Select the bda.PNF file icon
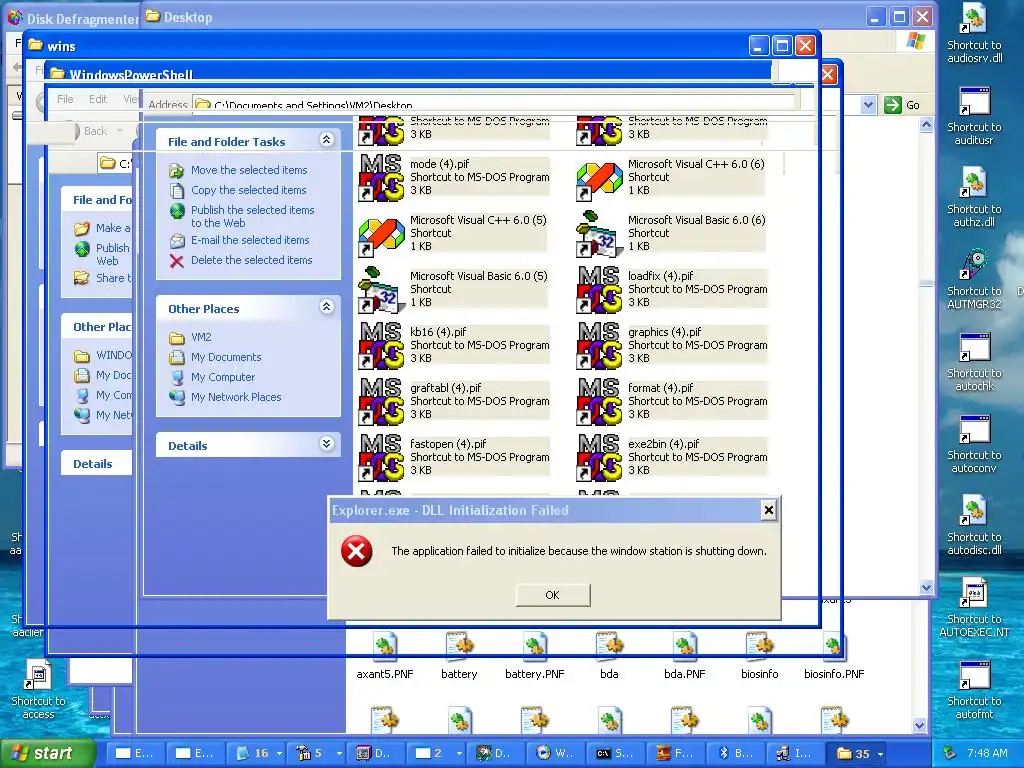 (684, 647)
